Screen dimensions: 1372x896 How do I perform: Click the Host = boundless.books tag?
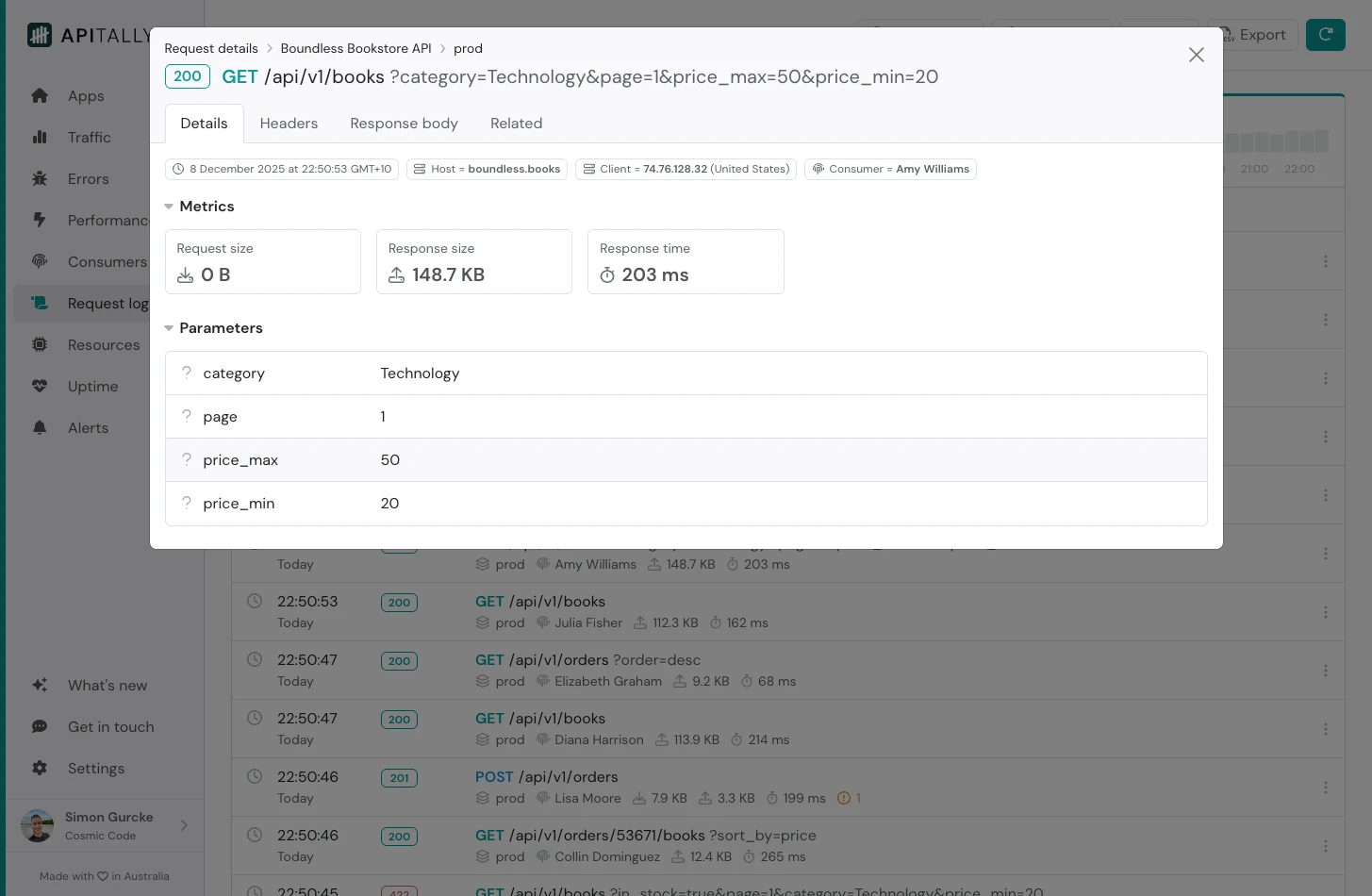pyautogui.click(x=487, y=170)
